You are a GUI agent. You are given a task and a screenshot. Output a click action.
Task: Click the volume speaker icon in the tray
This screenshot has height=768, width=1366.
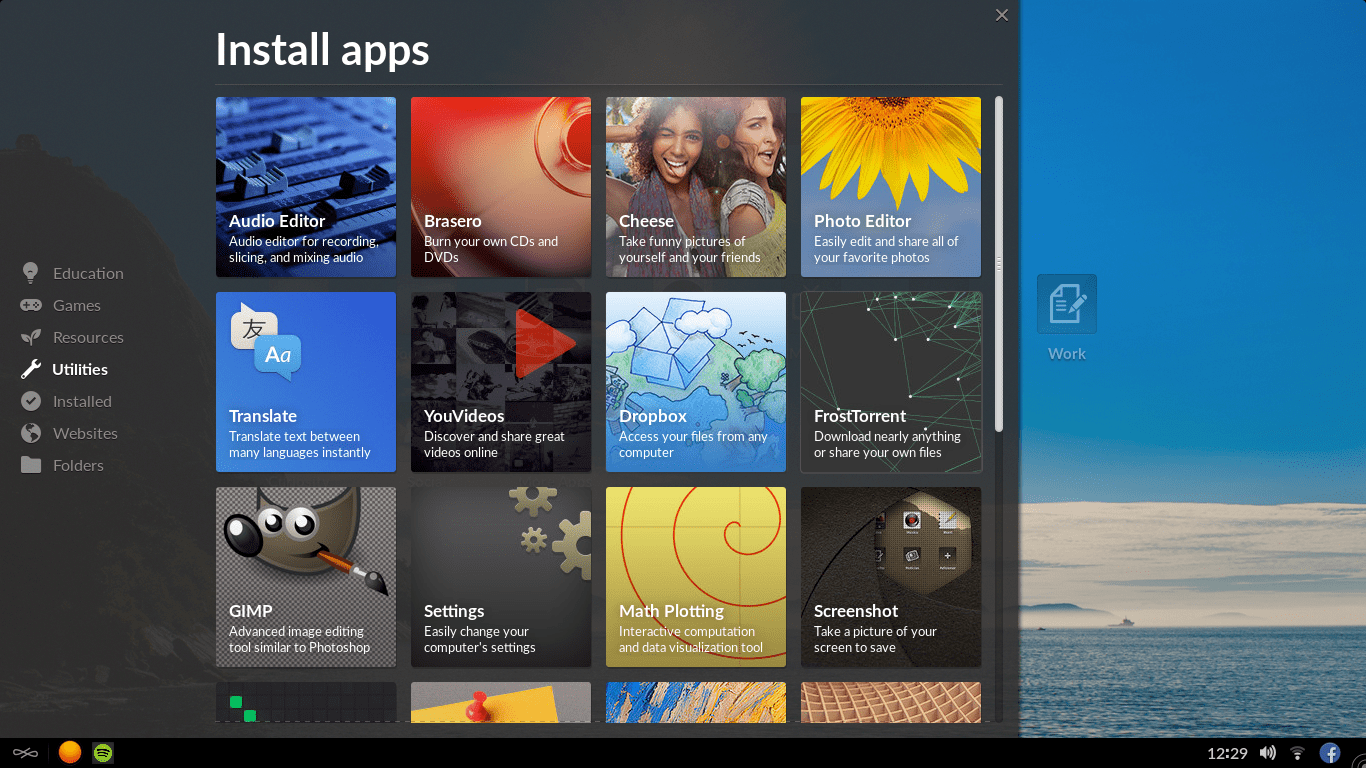pyautogui.click(x=1268, y=753)
